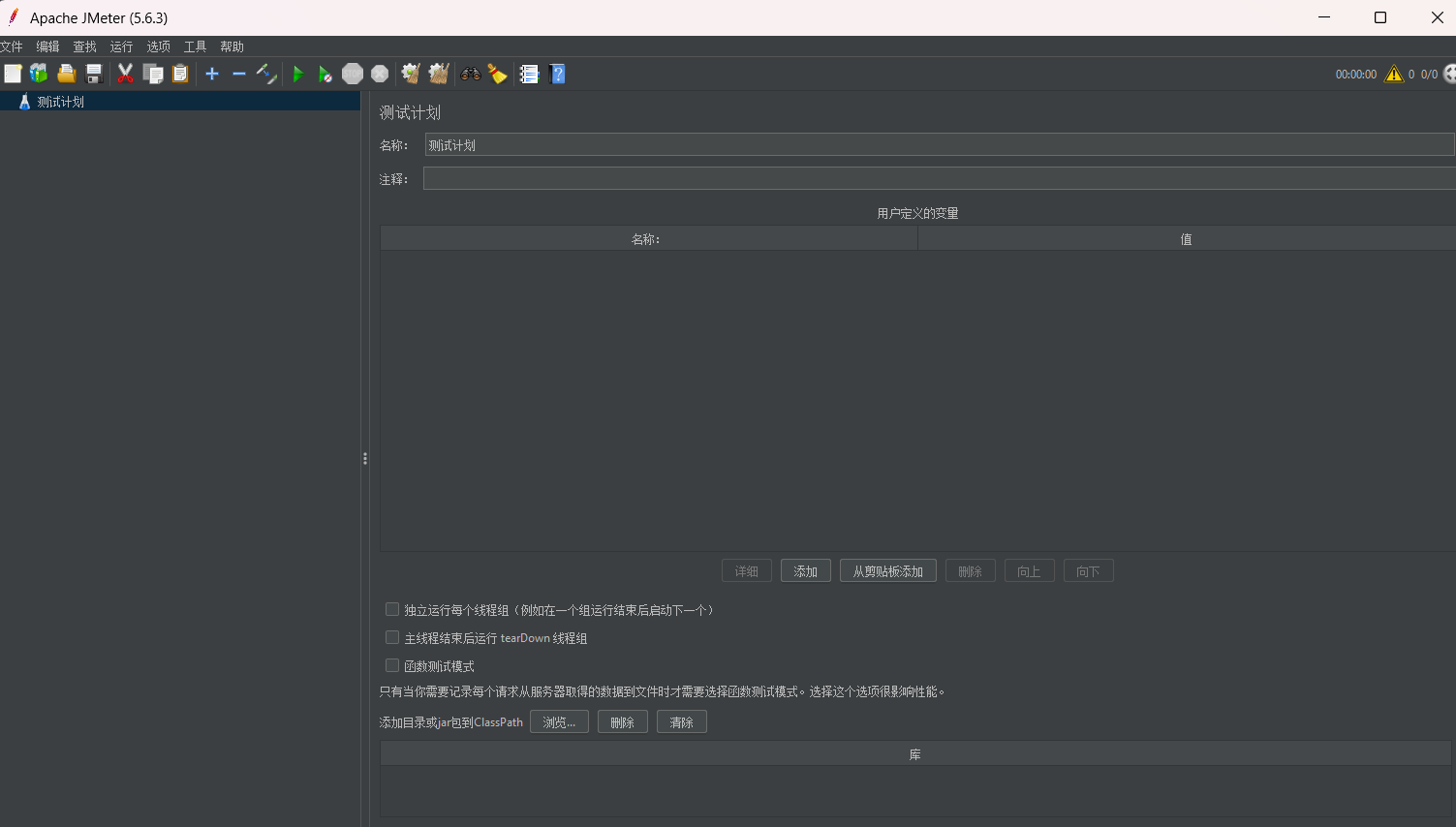Viewport: 1456px width, 827px height.
Task: Open Help with question mark icon
Action: tap(557, 74)
